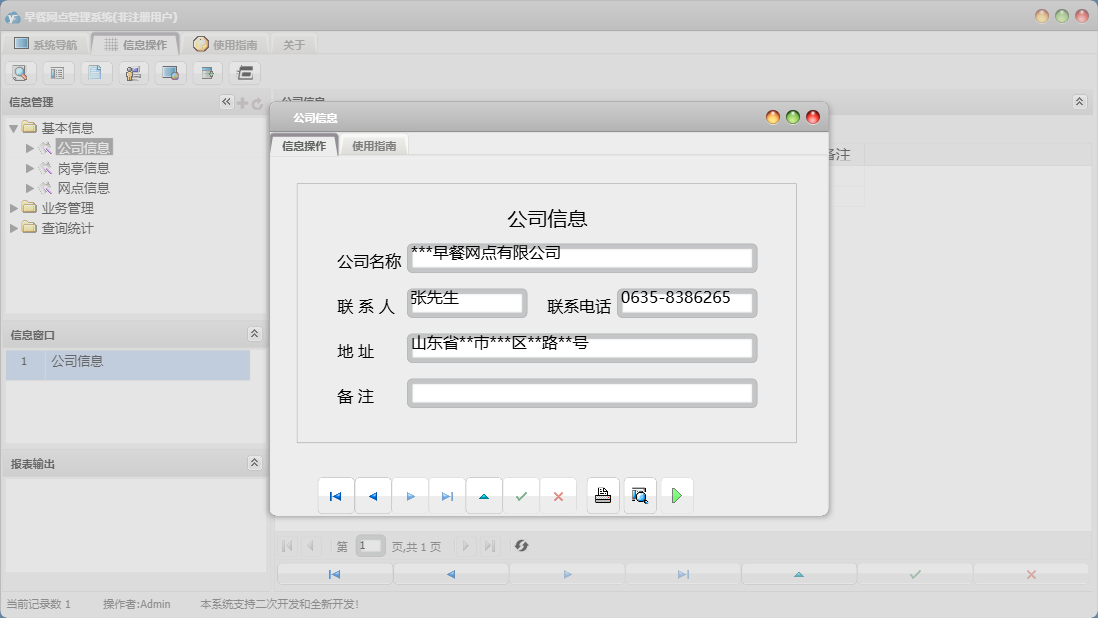The image size is (1098, 618).
Task: Select the user management toolbar icon
Action: coord(133,72)
